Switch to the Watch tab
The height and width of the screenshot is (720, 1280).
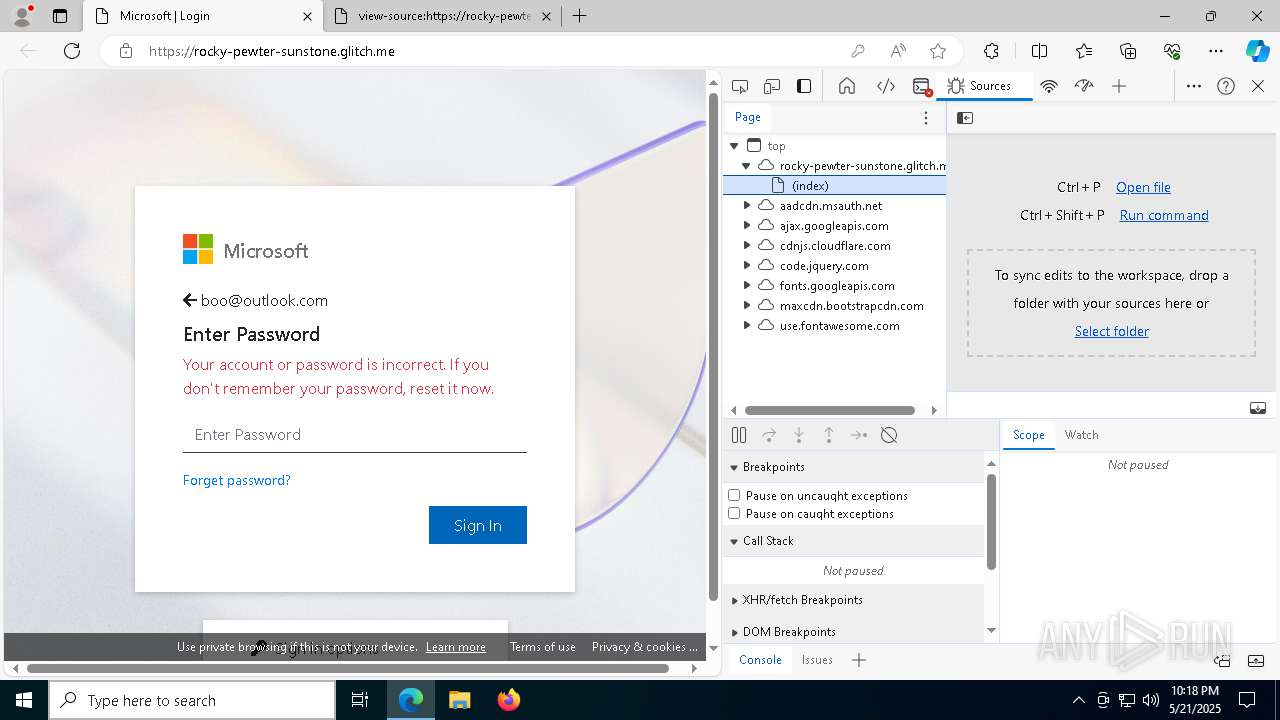(x=1081, y=435)
